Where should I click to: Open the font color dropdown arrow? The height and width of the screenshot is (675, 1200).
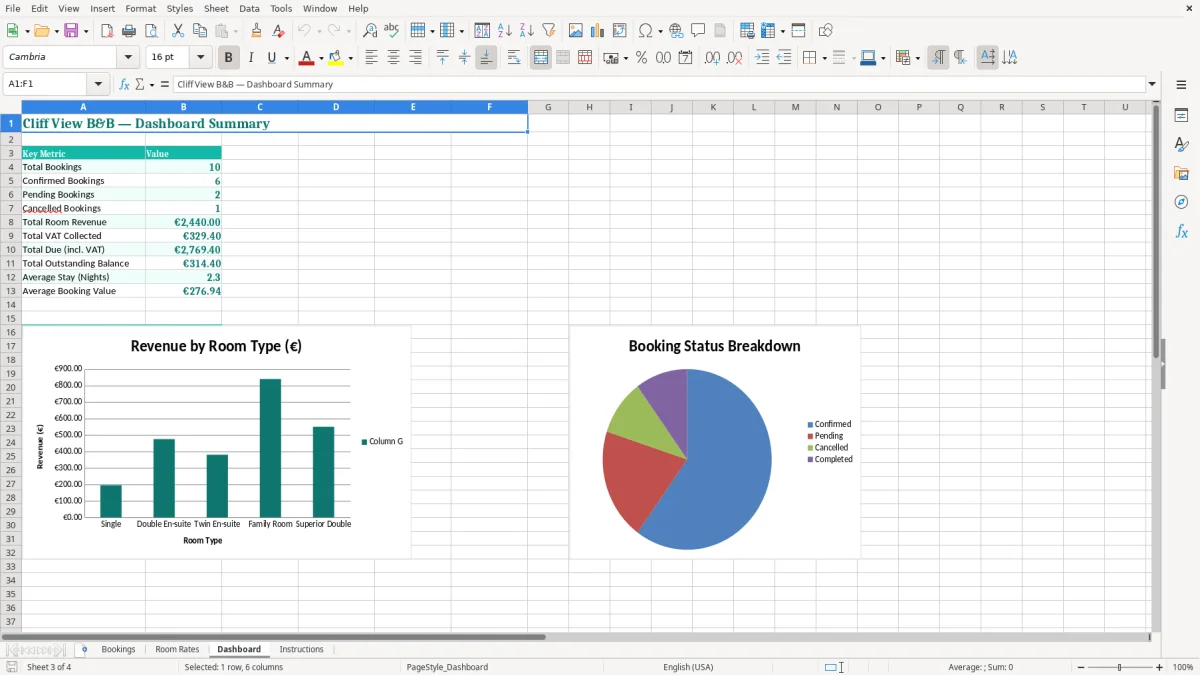point(321,58)
